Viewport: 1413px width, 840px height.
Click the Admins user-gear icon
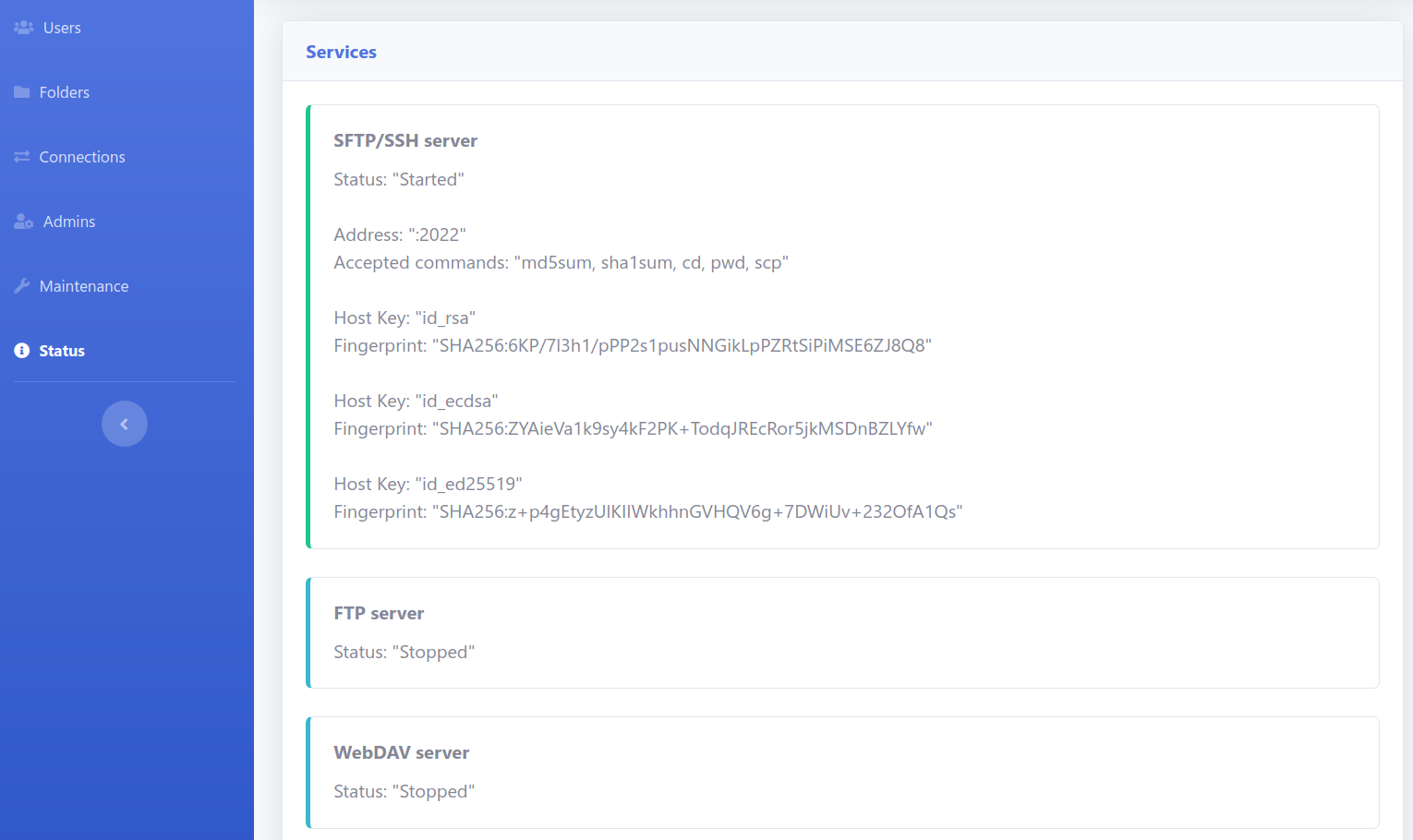coord(23,222)
